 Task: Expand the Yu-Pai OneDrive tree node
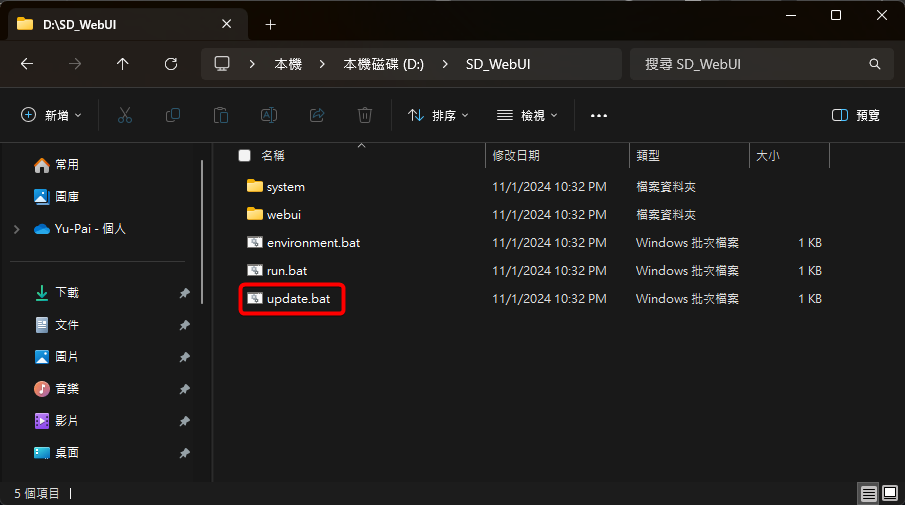pyautogui.click(x=16, y=229)
